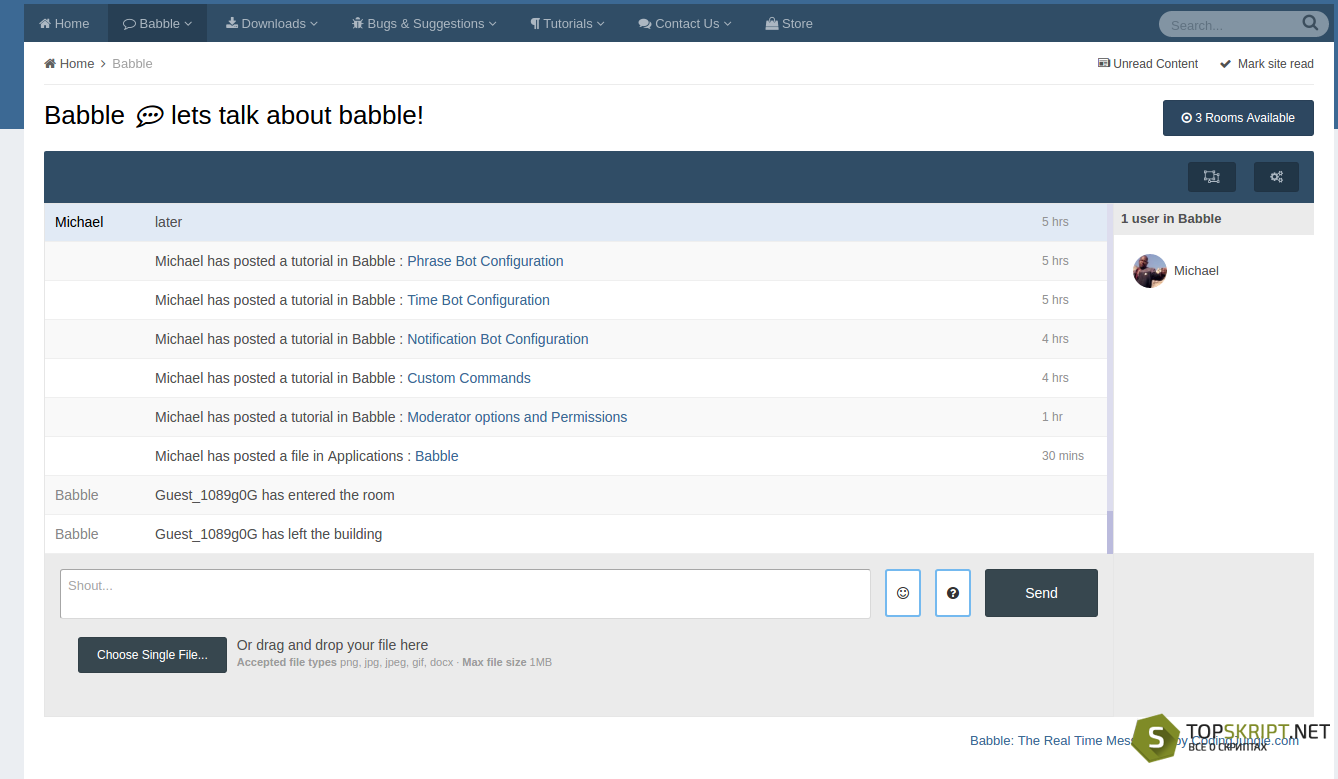Viewport: 1338px width, 779px height.
Task: Send the chat message
Action: pos(1041,593)
